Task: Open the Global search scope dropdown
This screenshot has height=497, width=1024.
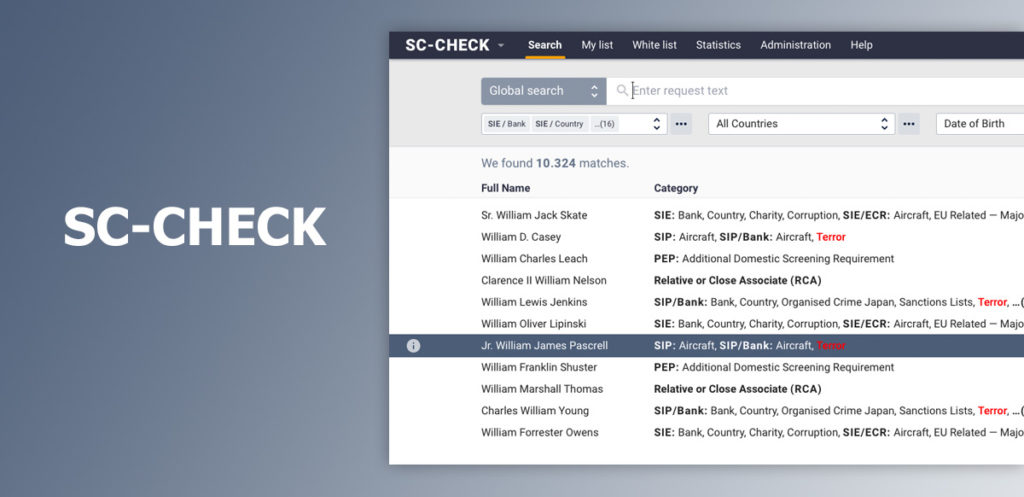Action: 543,91
